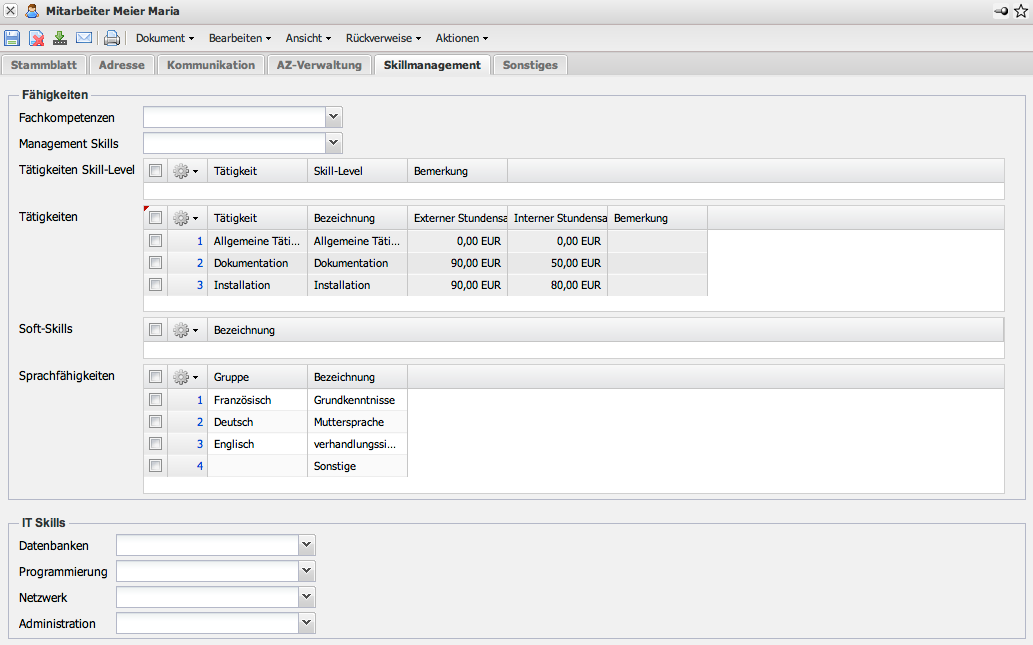Sort by Externer Stundensatz column header
The image size is (1033, 645).
tap(457, 218)
